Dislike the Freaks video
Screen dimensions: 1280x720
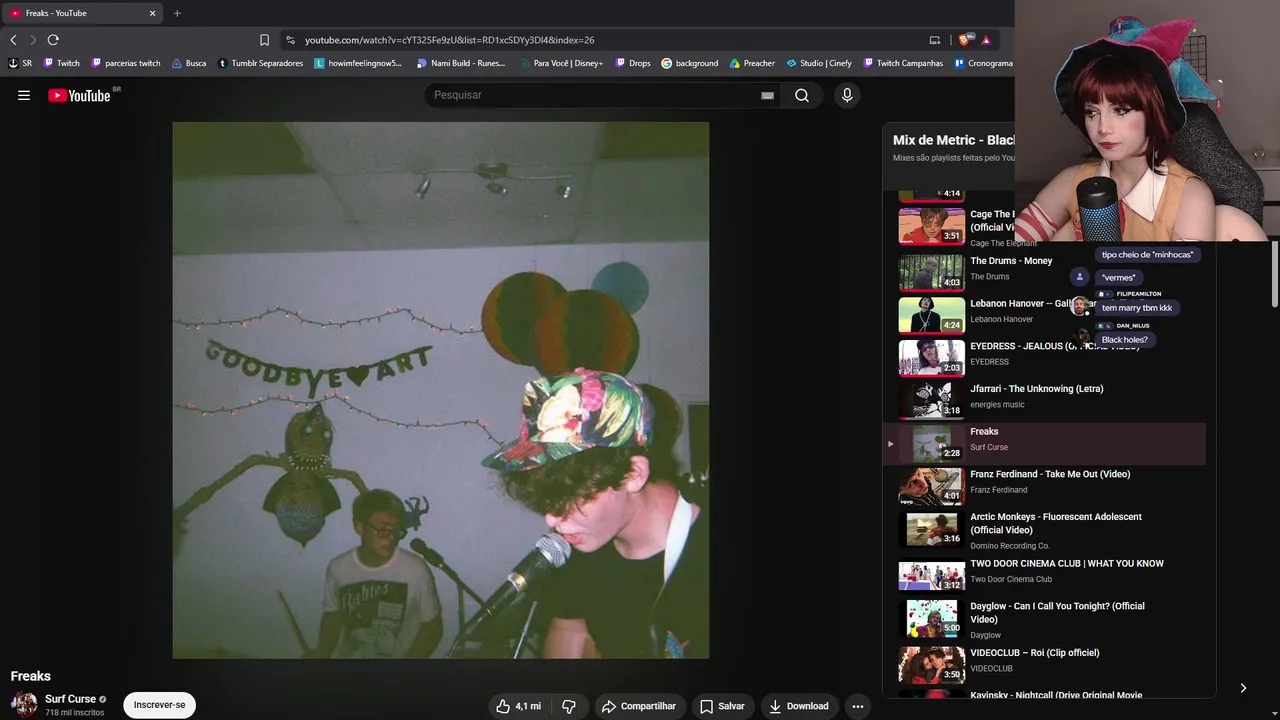pyautogui.click(x=569, y=706)
